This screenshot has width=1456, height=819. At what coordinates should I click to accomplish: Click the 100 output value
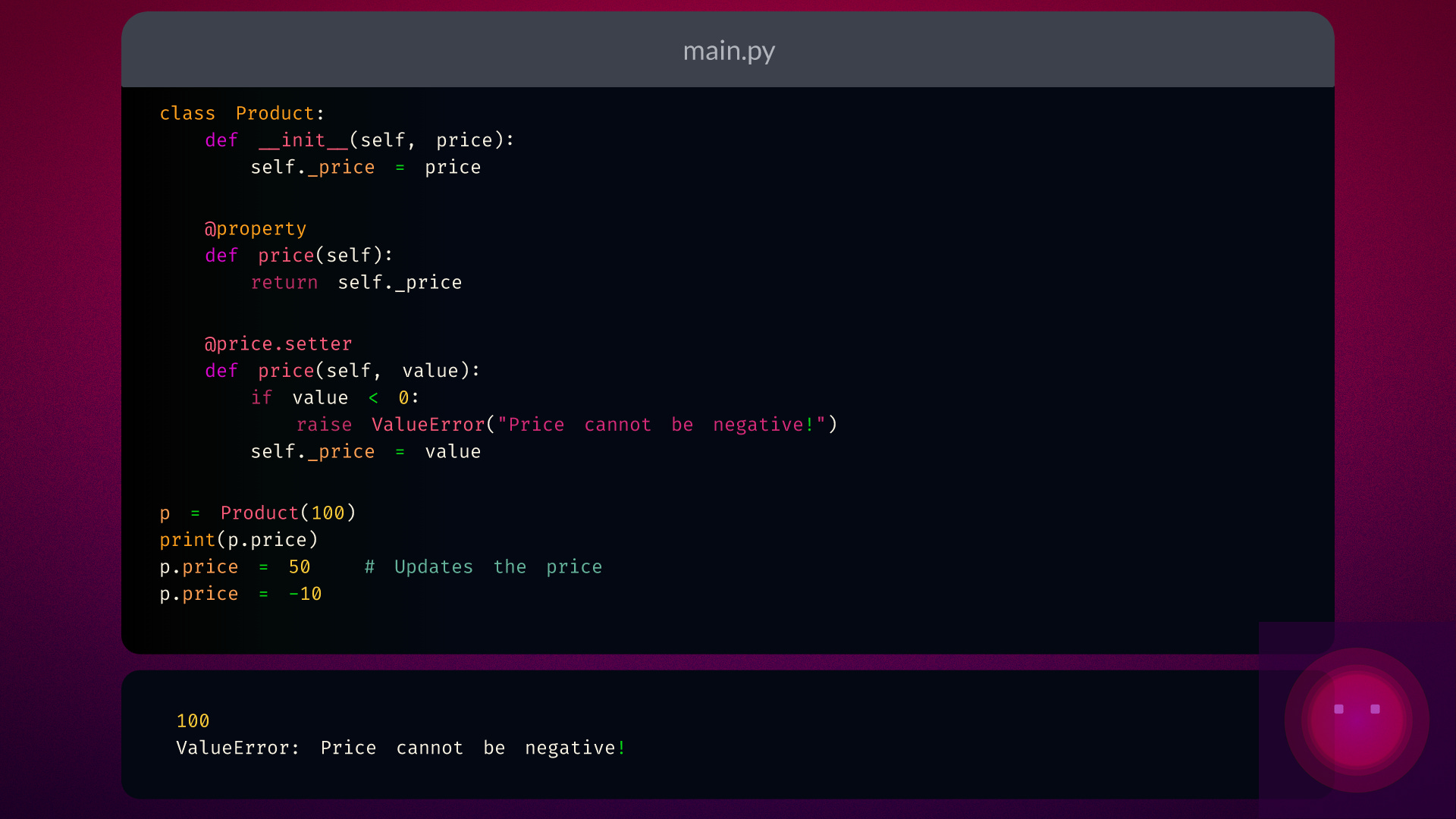coord(193,720)
